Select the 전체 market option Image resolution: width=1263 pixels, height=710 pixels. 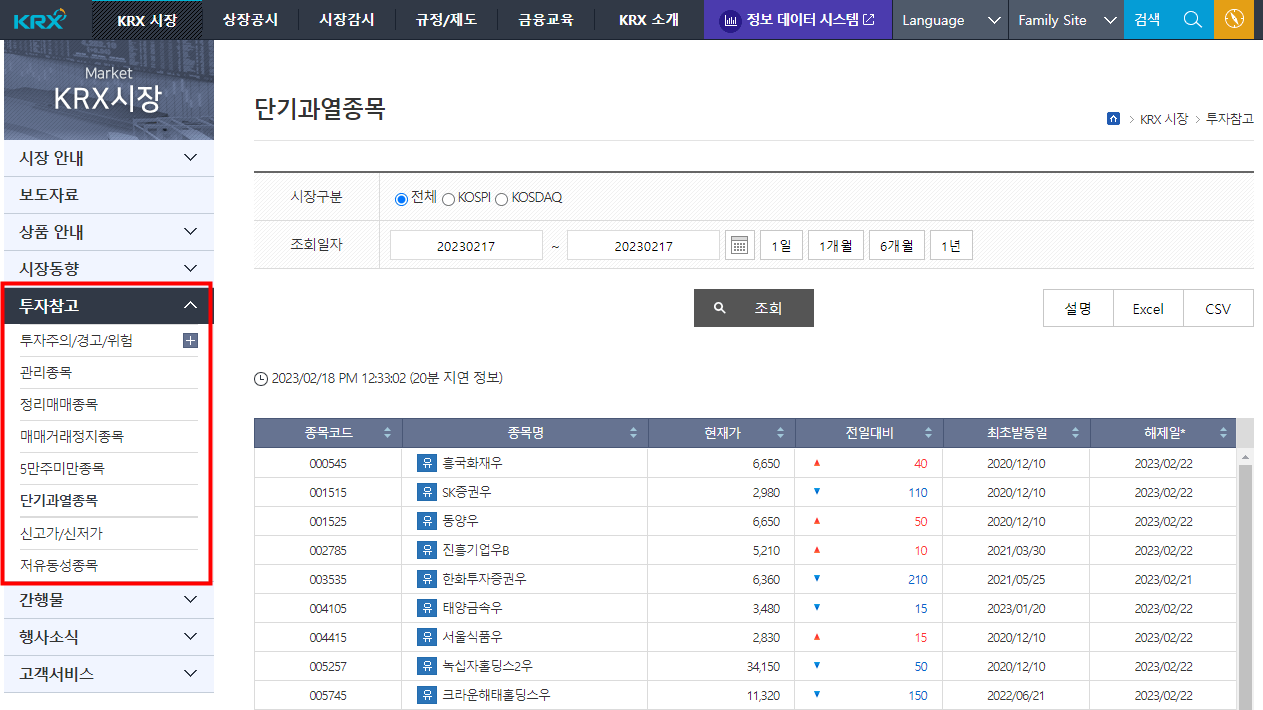coord(400,197)
